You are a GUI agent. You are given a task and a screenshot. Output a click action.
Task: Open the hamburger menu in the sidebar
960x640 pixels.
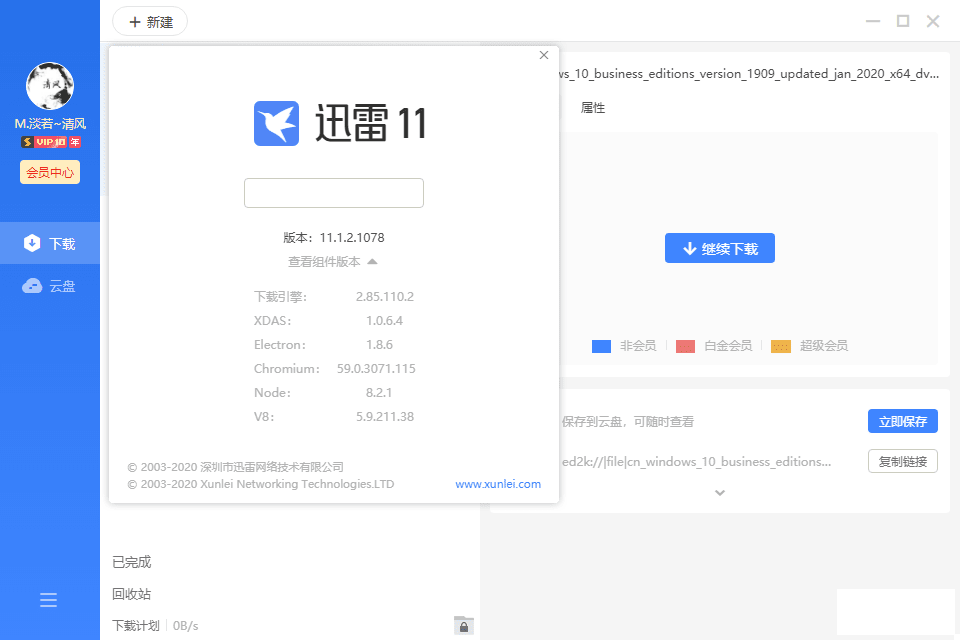coord(48,600)
